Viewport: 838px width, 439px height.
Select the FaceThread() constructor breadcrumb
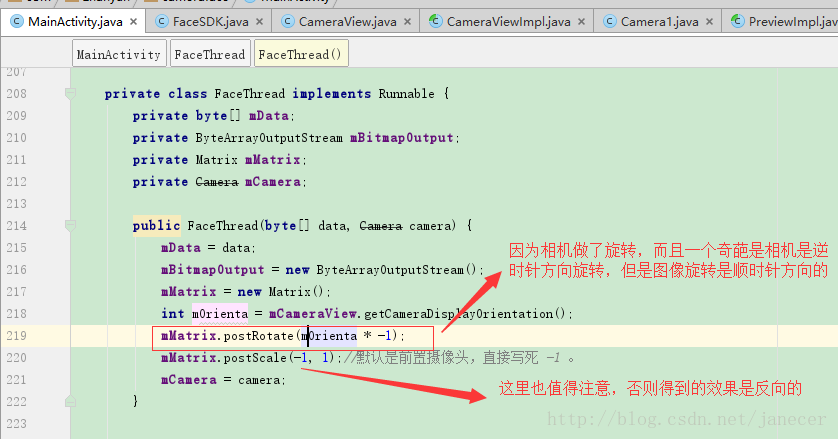click(x=301, y=54)
